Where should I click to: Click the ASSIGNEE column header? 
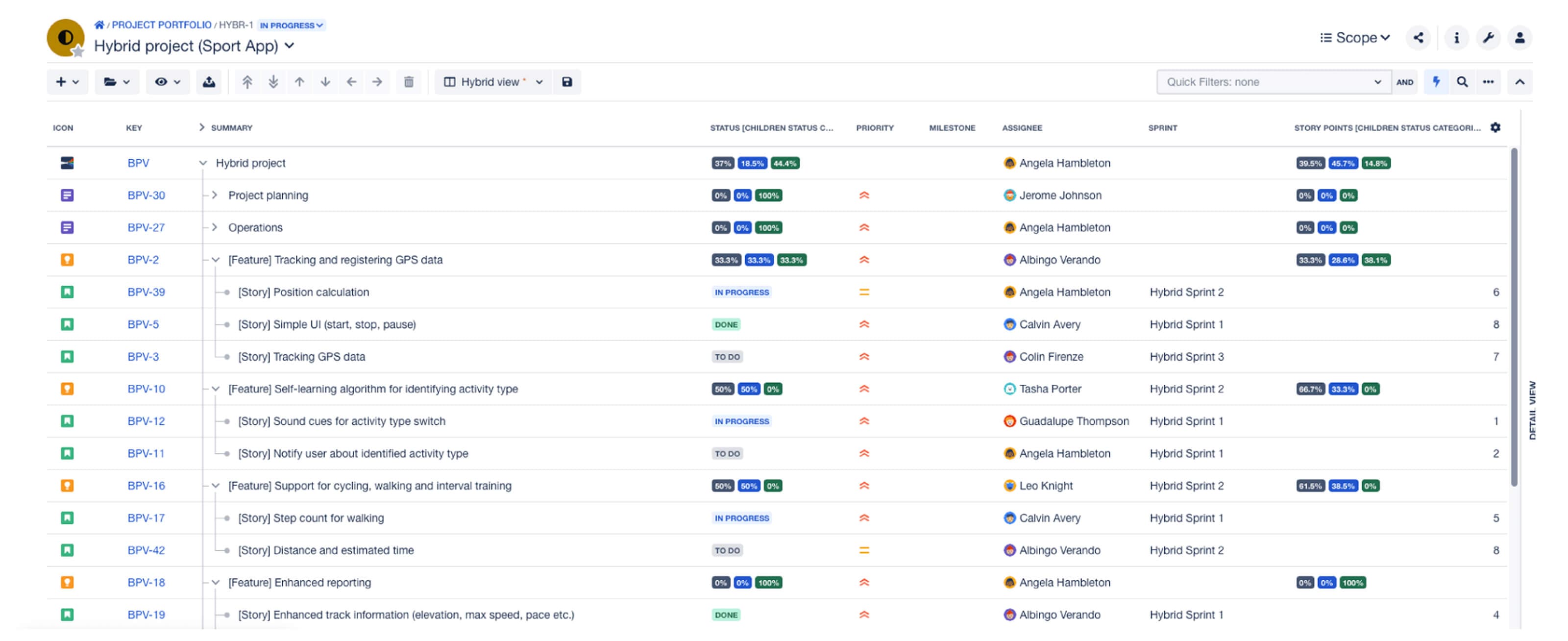(1022, 128)
